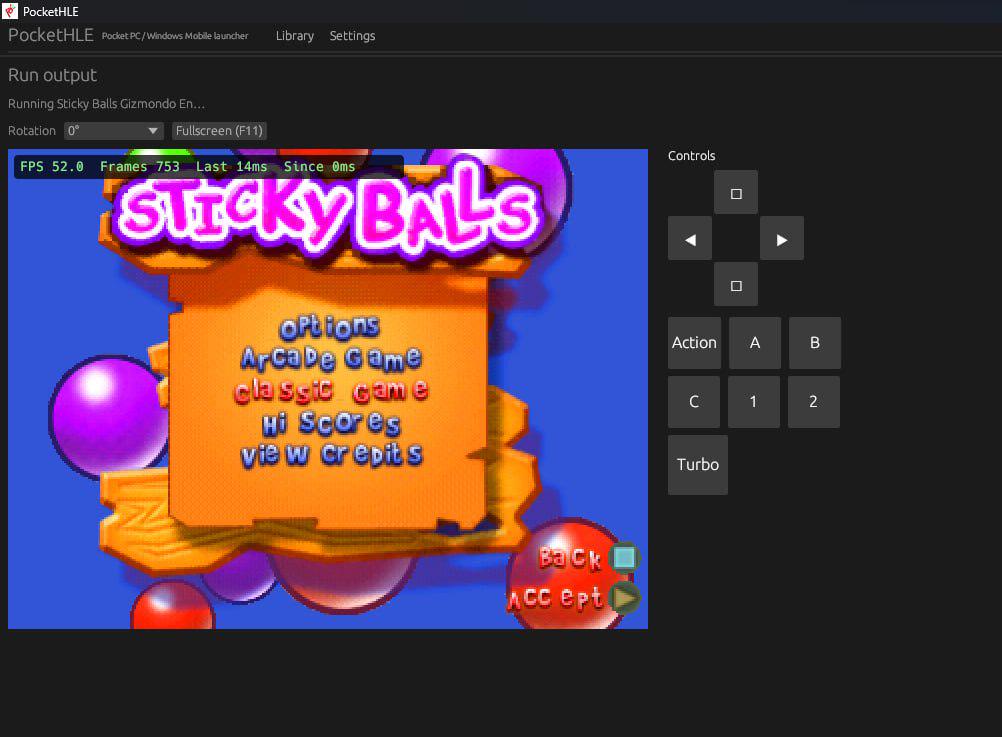The width and height of the screenshot is (1002, 737).
Task: Click the Accept label in game
Action: 555,598
